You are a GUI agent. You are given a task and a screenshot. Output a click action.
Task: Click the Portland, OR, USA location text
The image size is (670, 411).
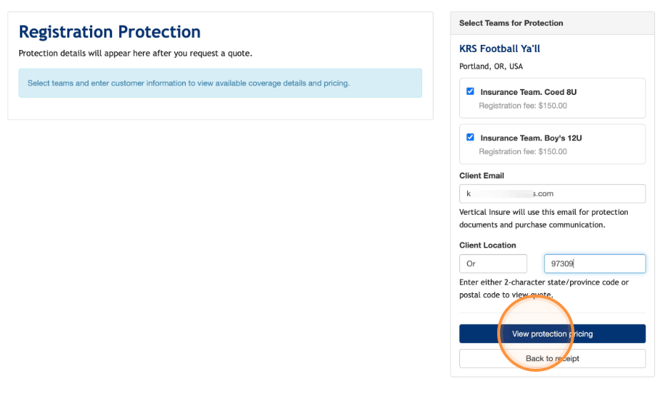click(491, 66)
